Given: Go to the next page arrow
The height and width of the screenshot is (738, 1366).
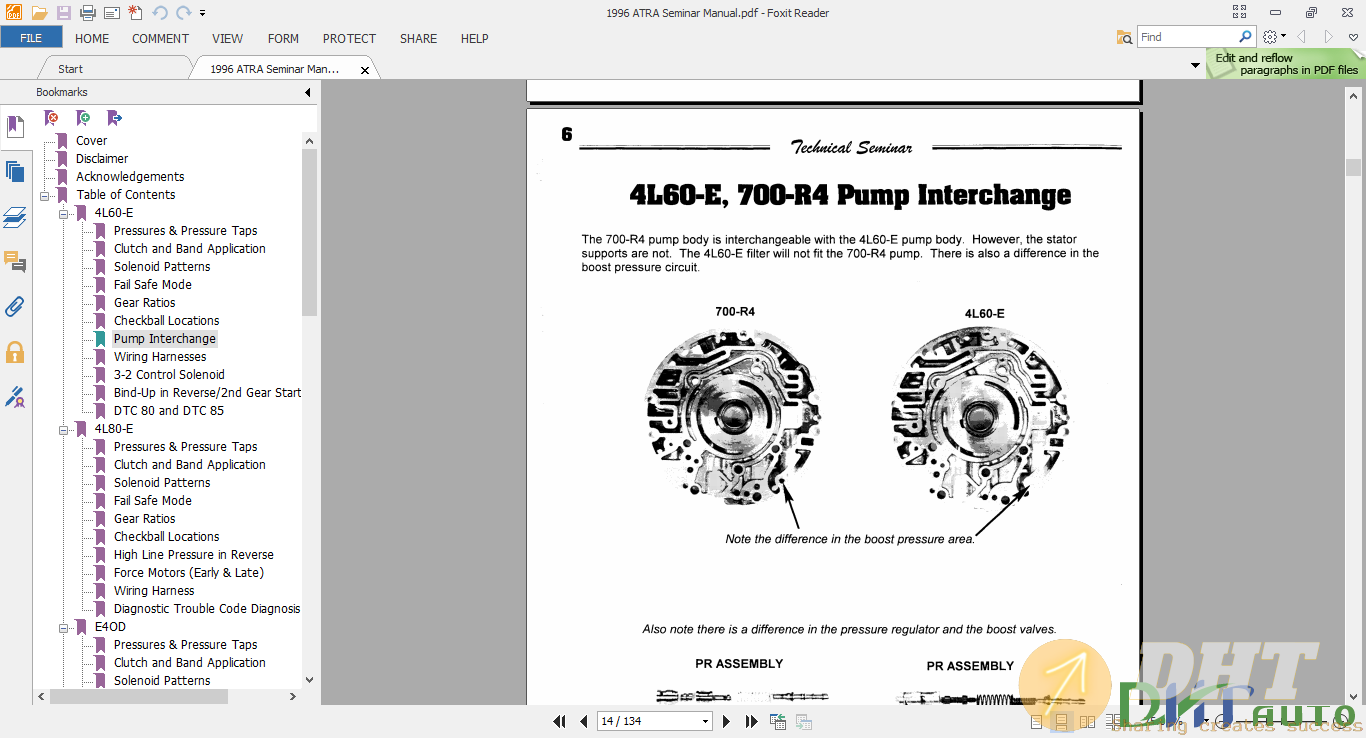Looking at the screenshot, I should 727,721.
